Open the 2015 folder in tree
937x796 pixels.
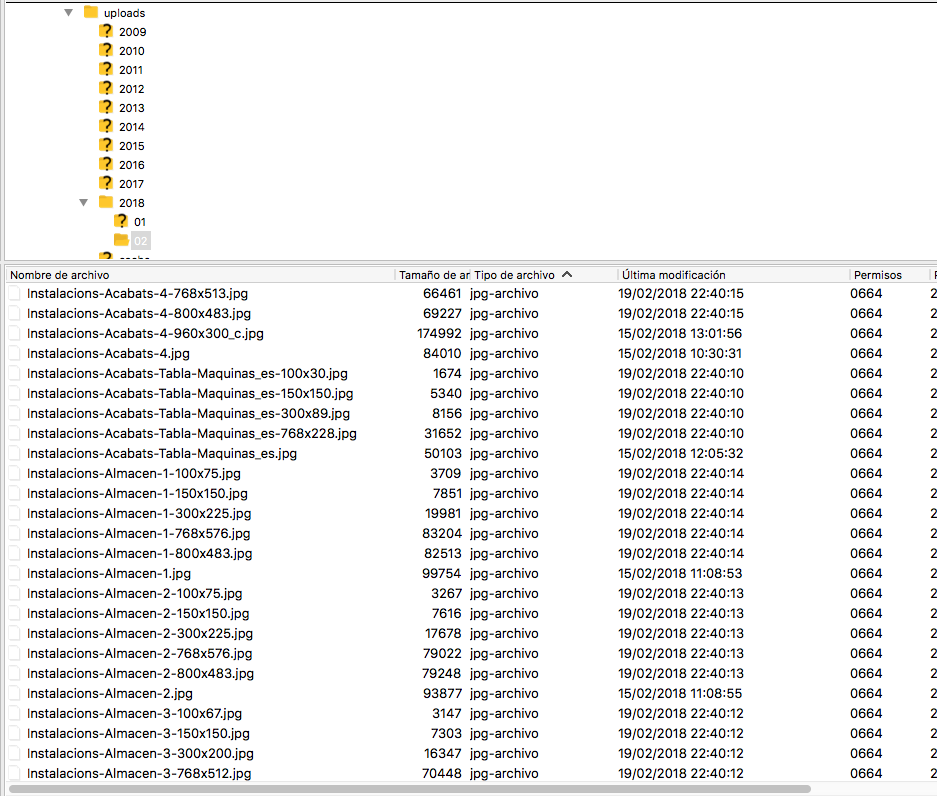(131, 146)
